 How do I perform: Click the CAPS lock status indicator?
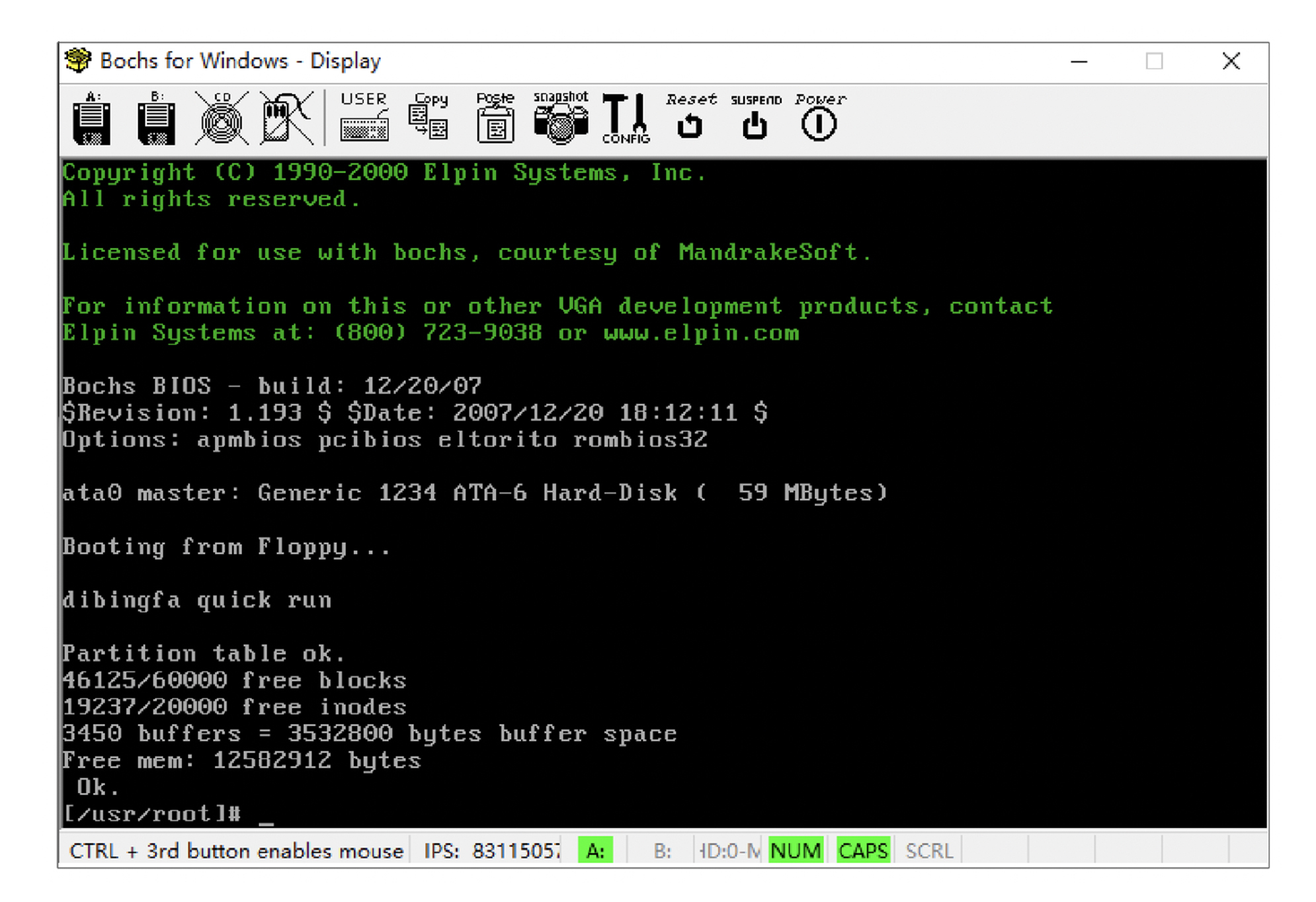[862, 850]
